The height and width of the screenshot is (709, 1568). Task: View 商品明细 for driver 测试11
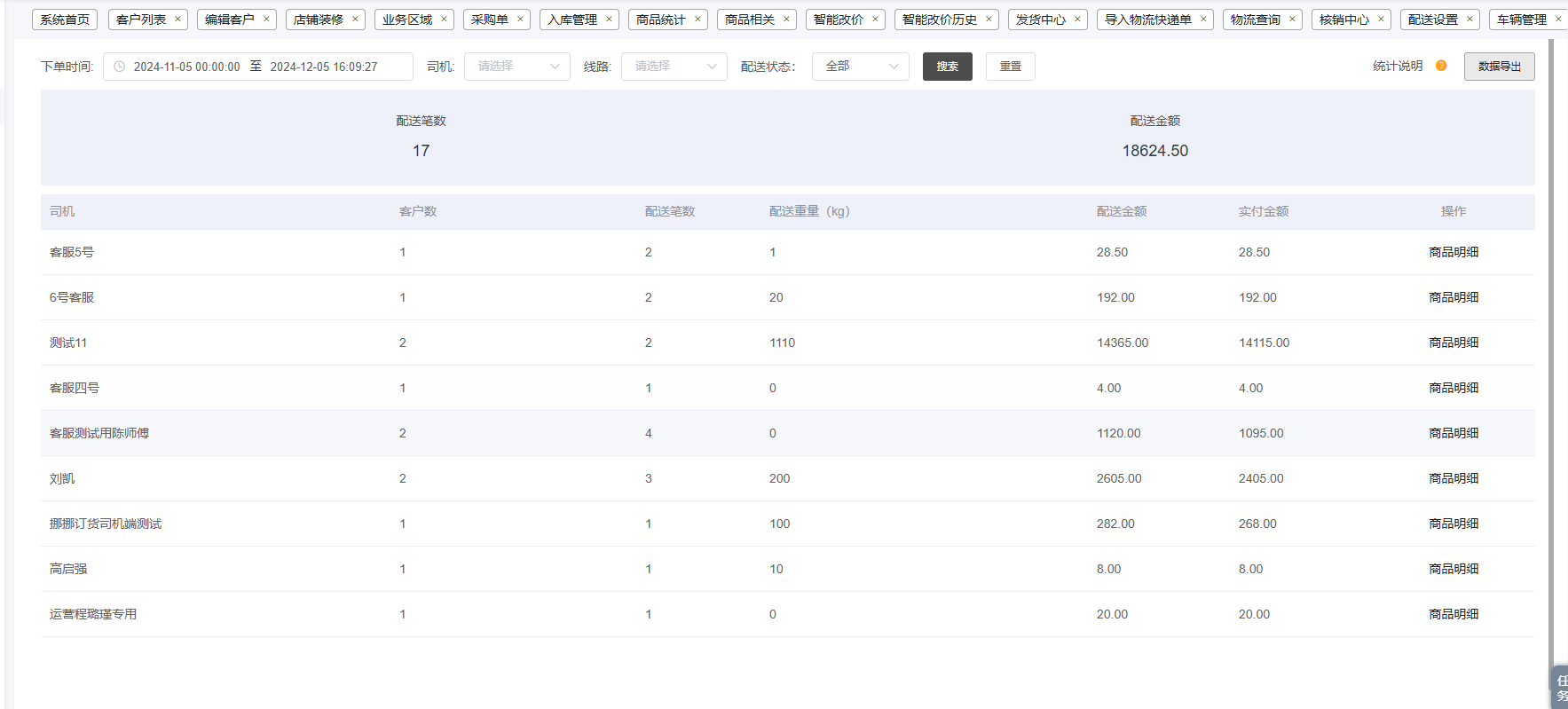click(x=1454, y=343)
